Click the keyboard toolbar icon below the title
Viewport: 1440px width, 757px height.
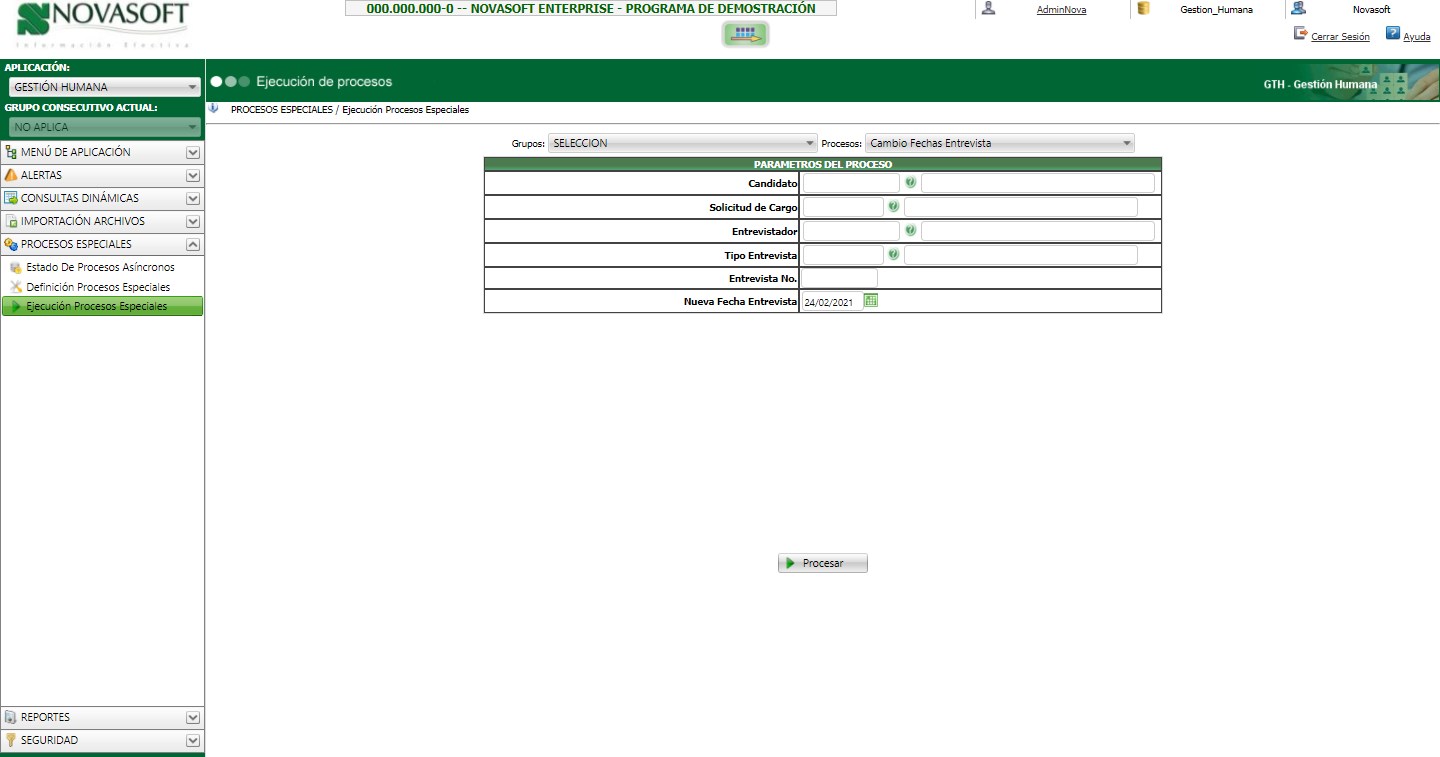[746, 35]
